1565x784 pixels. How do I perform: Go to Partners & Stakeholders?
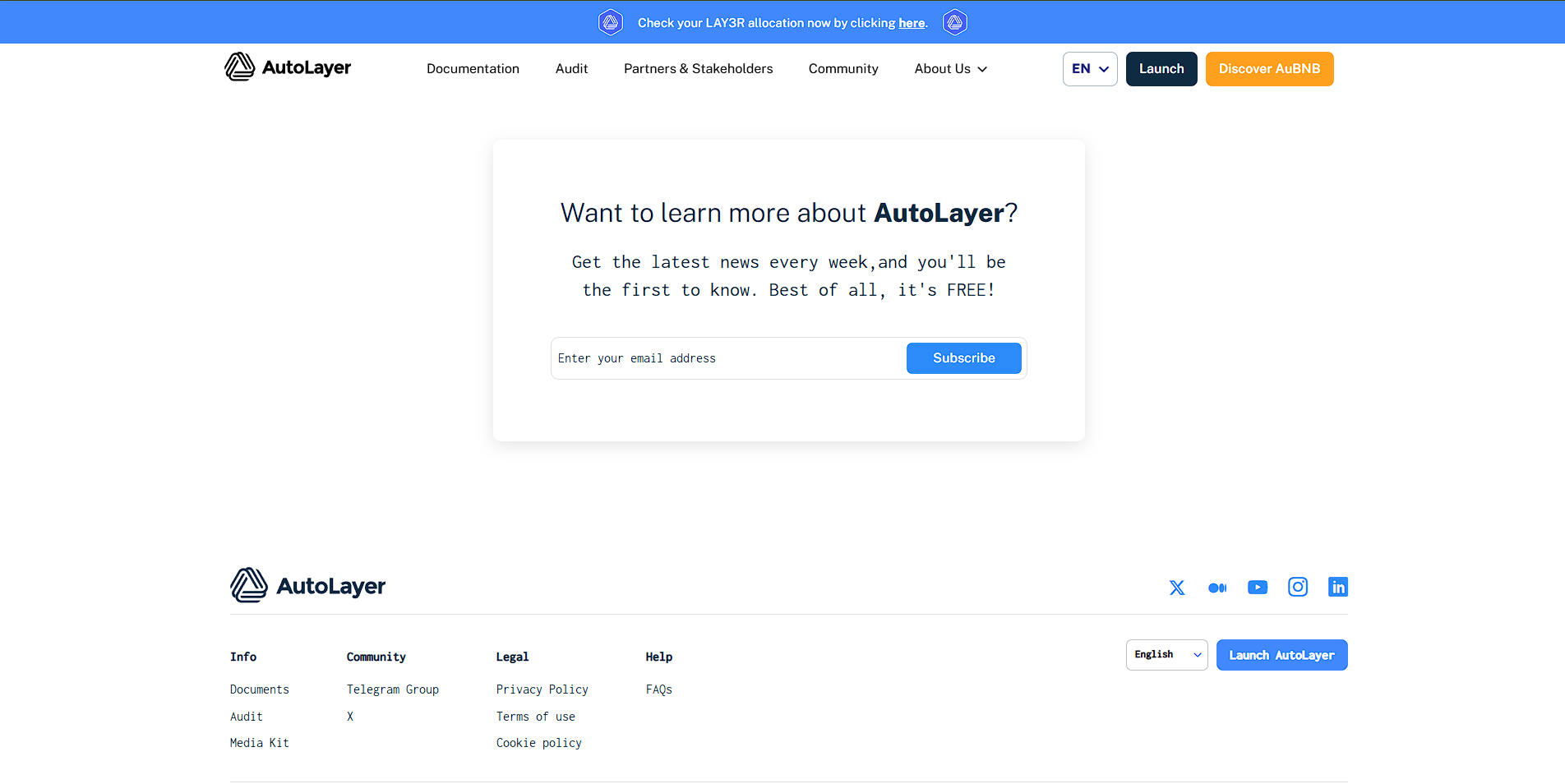pos(698,69)
